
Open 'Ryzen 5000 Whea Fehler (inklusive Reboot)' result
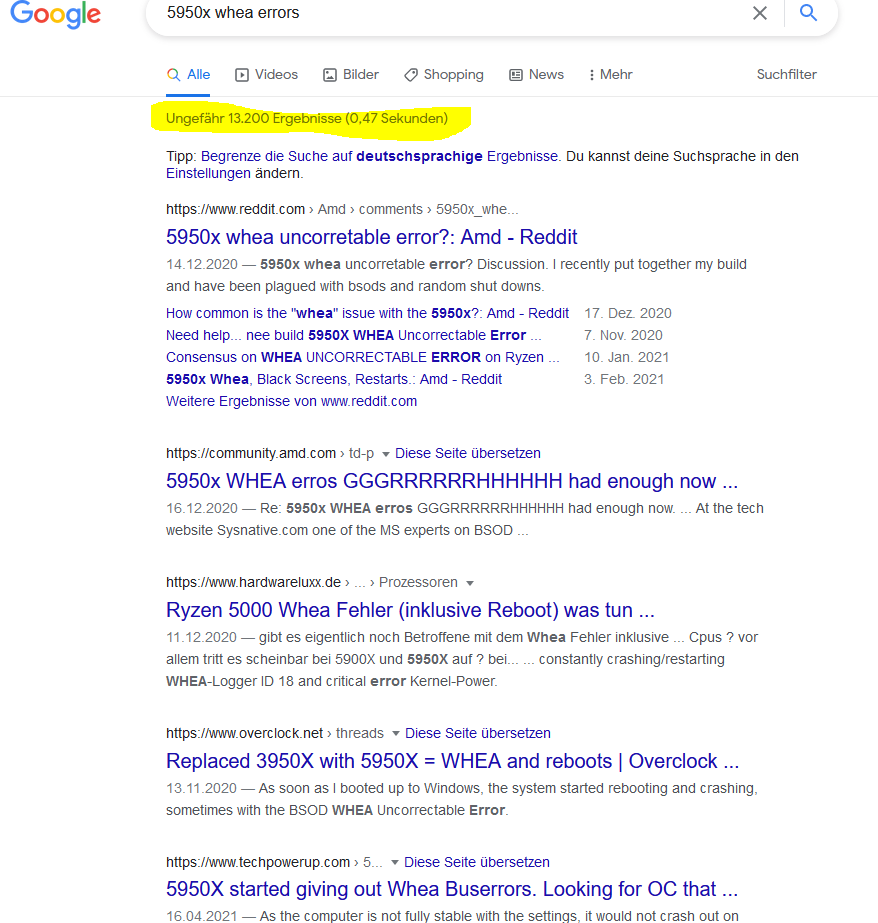pyautogui.click(x=410, y=610)
